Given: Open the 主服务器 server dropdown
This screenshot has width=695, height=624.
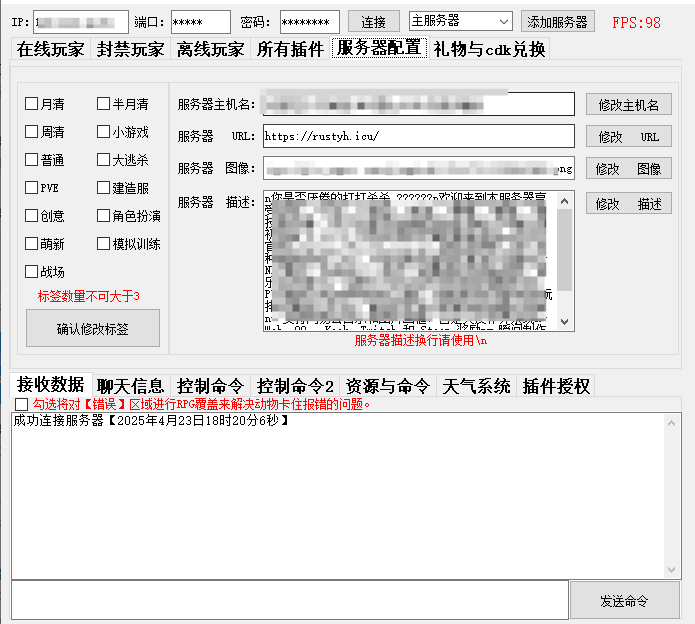Looking at the screenshot, I should click(461, 21).
